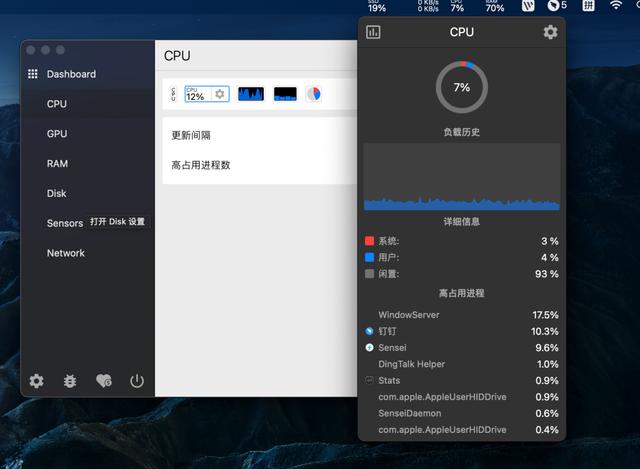Click the power quit icon
The width and height of the screenshot is (640, 469).
coord(137,381)
